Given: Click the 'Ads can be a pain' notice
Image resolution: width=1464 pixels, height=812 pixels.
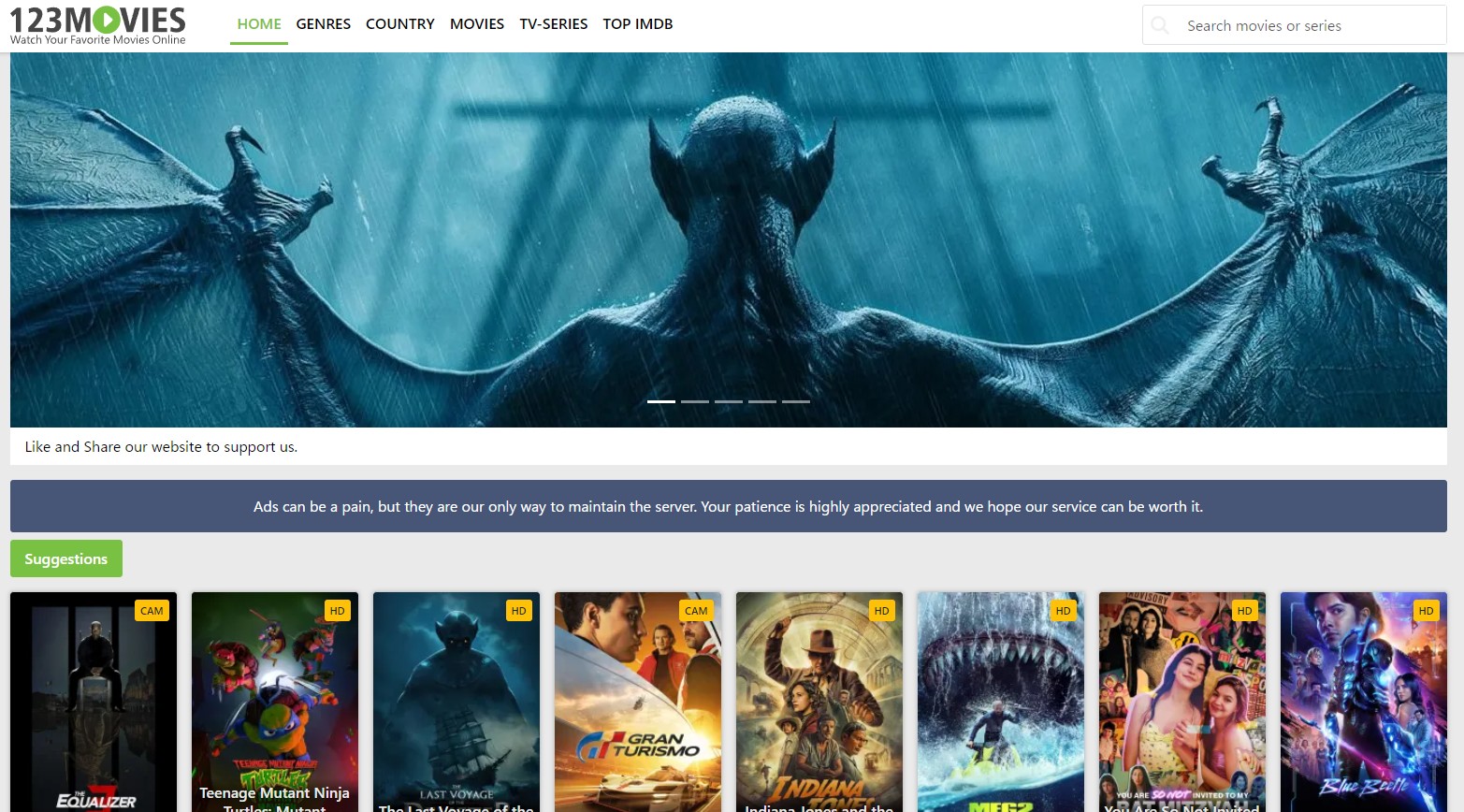Looking at the screenshot, I should (729, 506).
